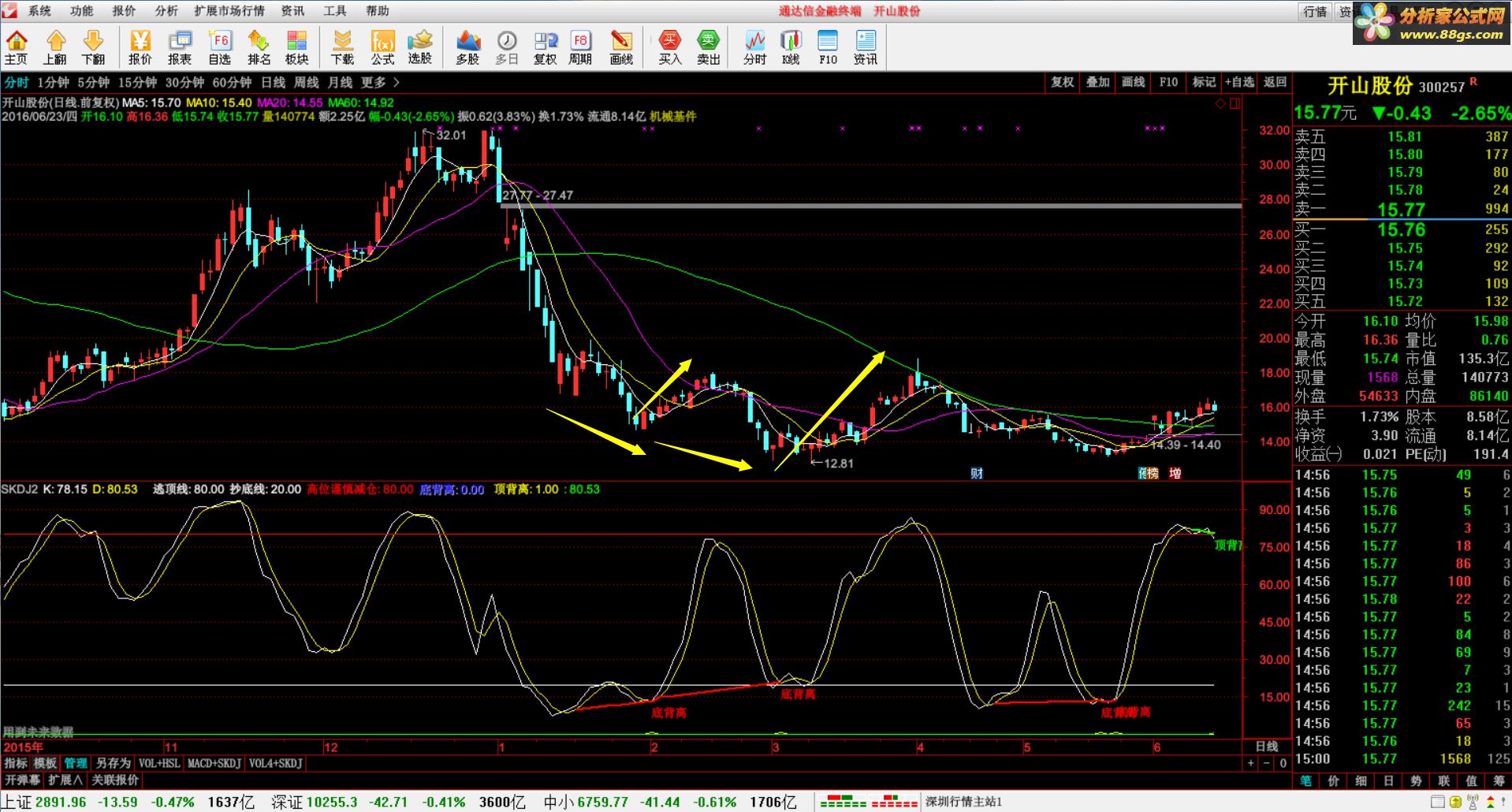Click the signal tower status icon
This screenshot has height=812, width=1512.
[x=1472, y=803]
